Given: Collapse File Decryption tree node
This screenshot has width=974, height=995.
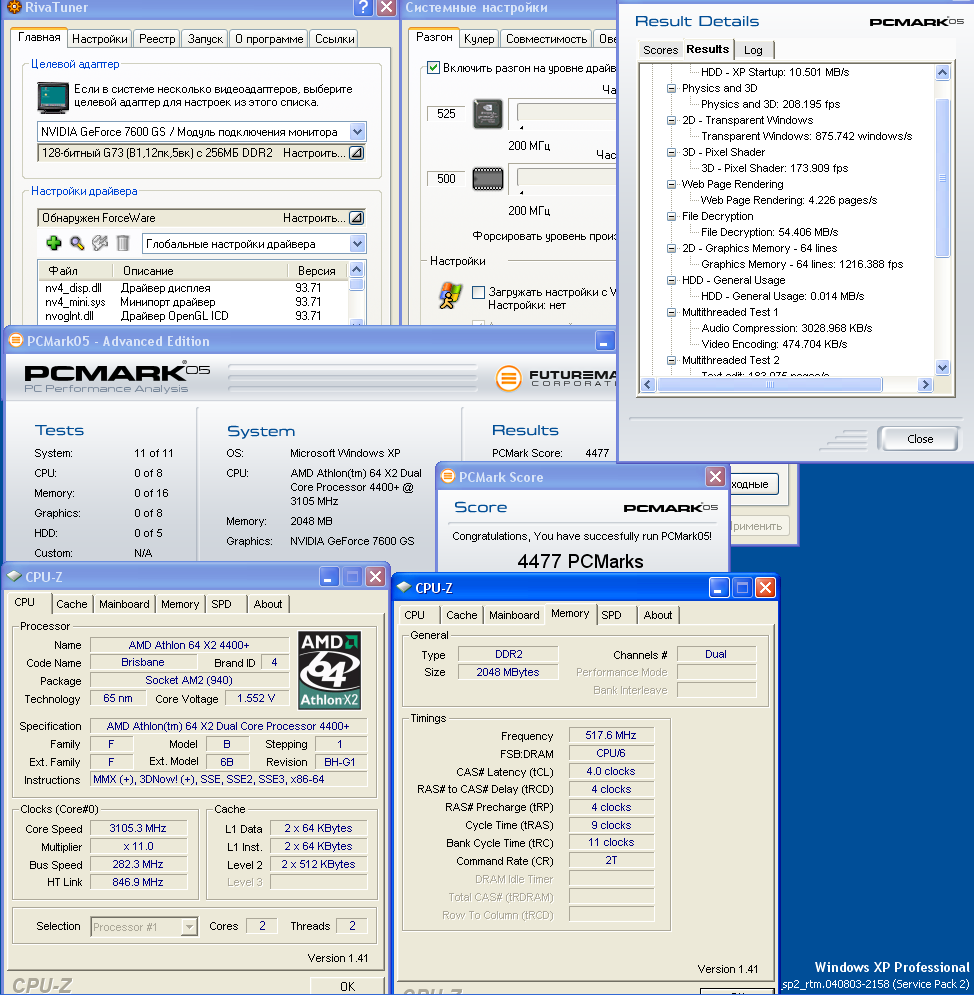Looking at the screenshot, I should (x=671, y=216).
